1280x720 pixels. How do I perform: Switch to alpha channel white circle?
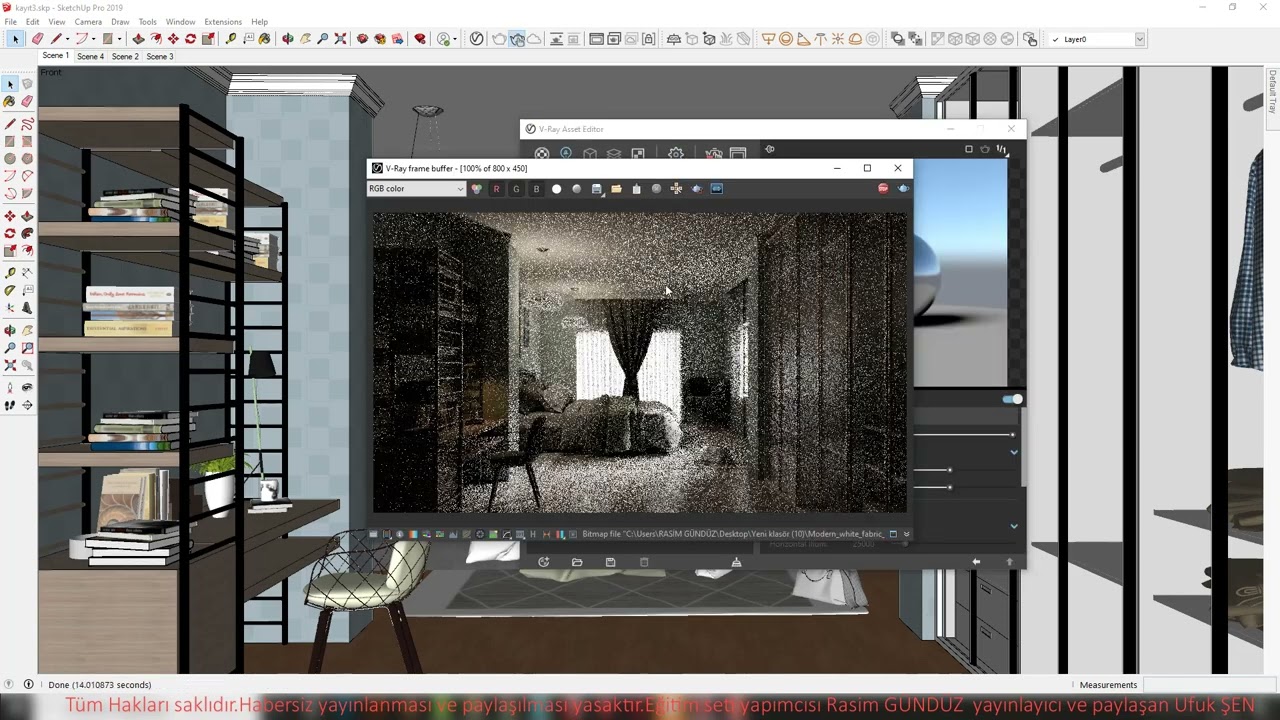pos(557,189)
